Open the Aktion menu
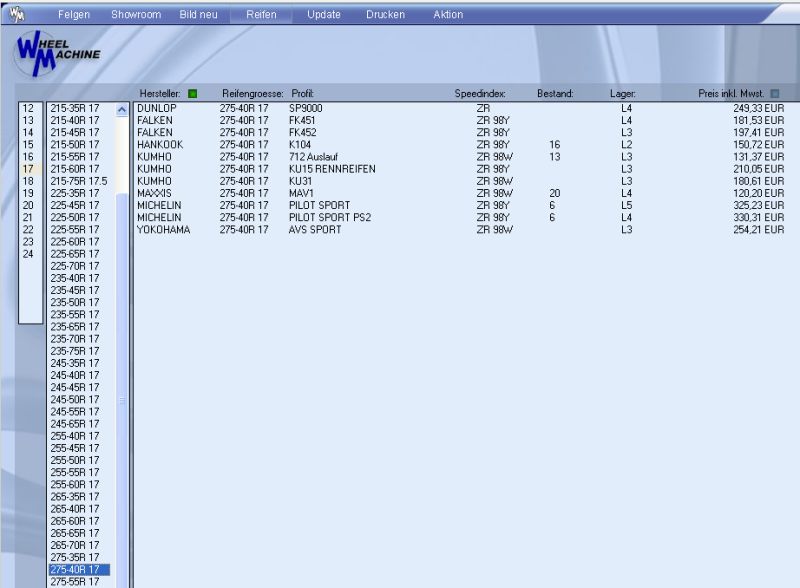Viewport: 800px width, 588px height. click(448, 15)
